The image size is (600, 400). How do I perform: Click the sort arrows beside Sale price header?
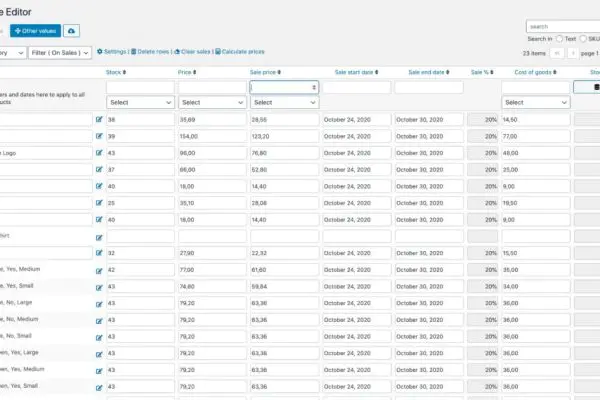pyautogui.click(x=279, y=72)
